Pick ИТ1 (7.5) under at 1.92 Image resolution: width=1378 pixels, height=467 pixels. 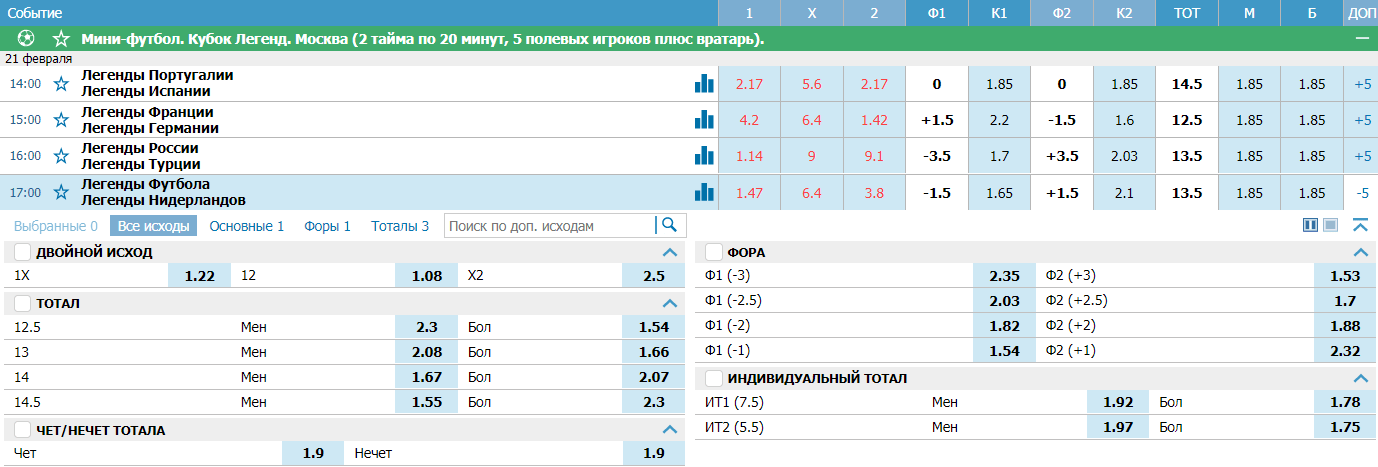[x=1118, y=403]
